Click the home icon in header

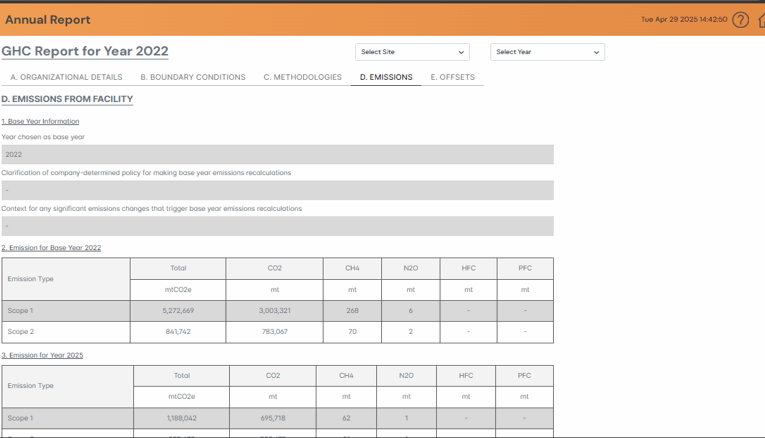761,20
